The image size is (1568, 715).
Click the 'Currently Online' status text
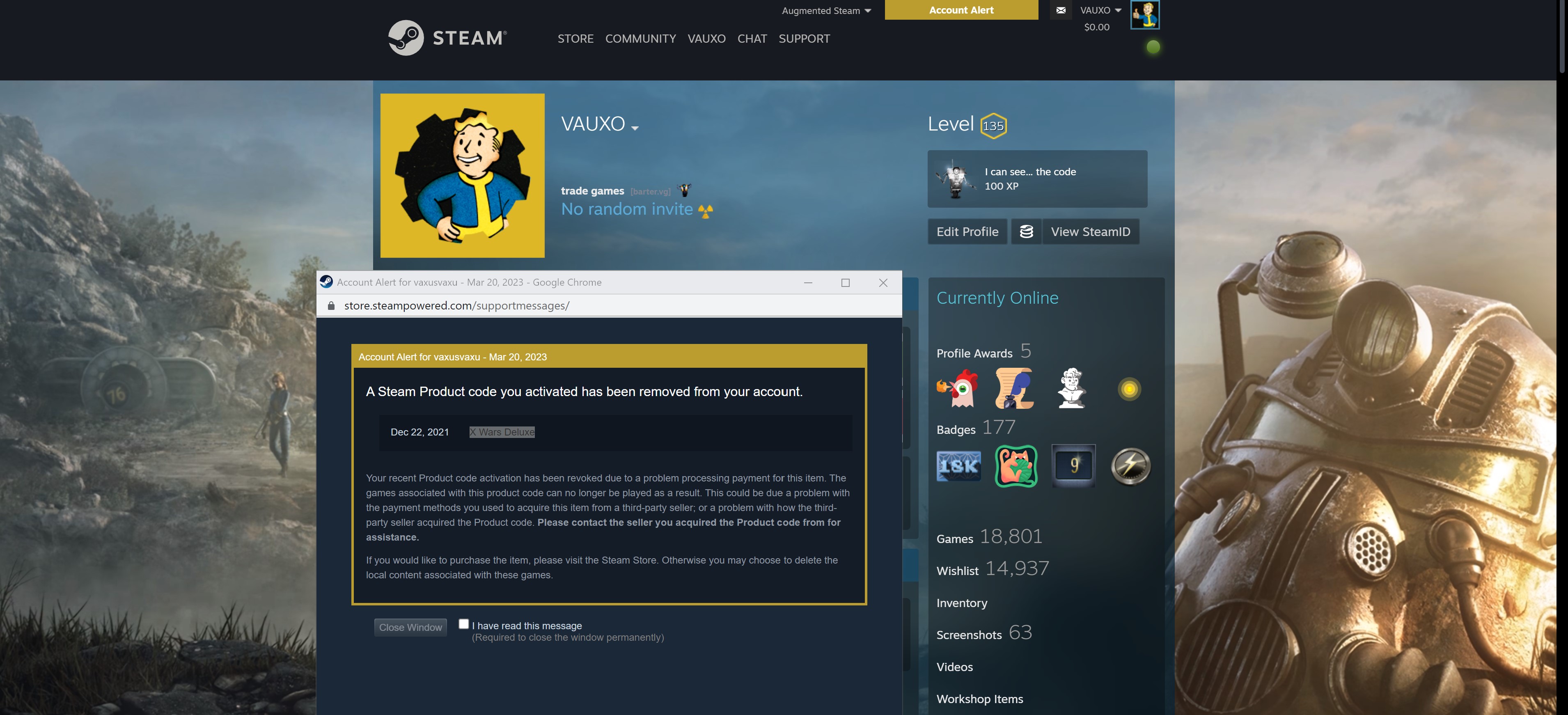pyautogui.click(x=997, y=298)
